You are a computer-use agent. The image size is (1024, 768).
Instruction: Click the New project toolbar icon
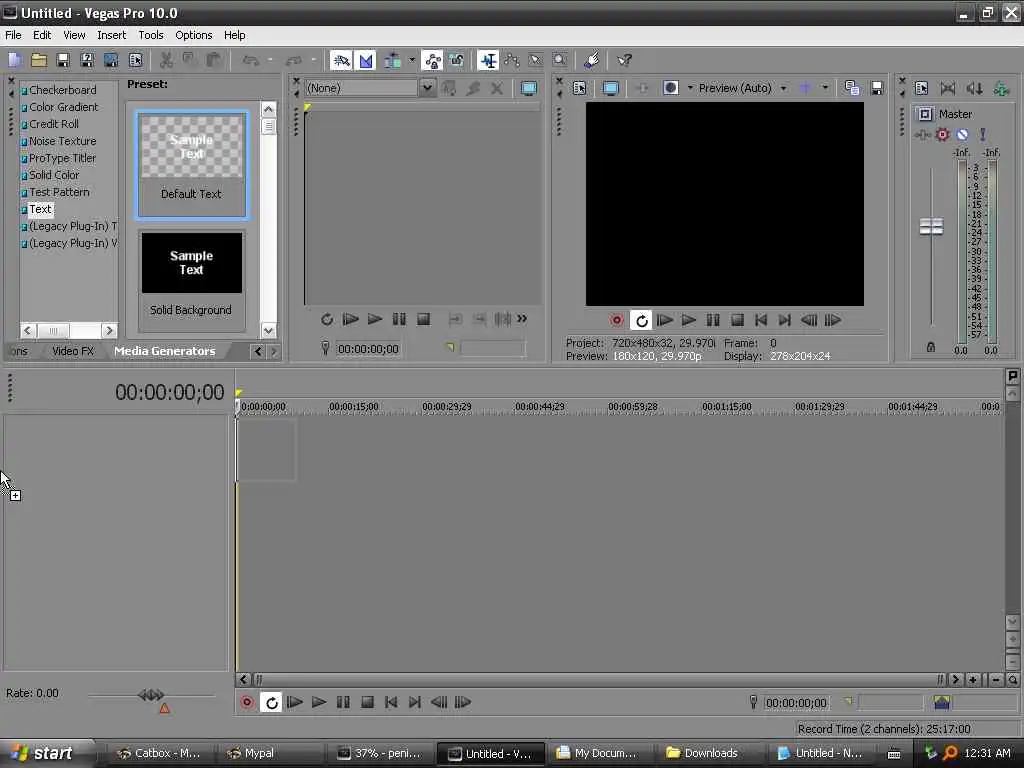(15, 61)
